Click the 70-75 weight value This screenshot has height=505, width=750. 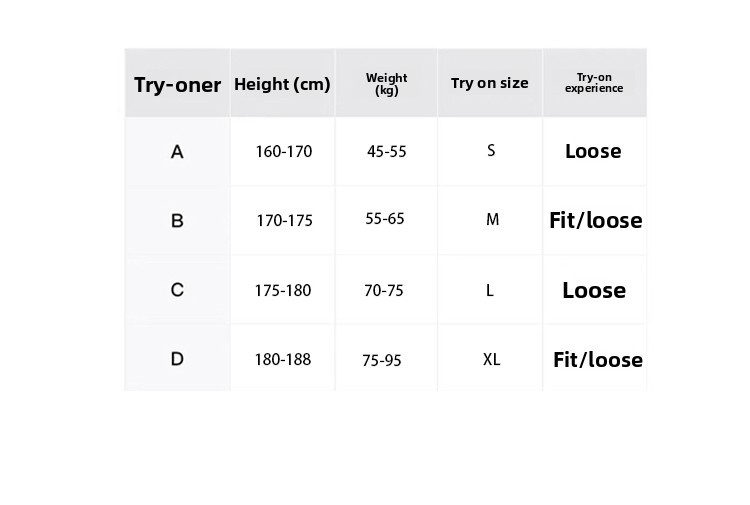(x=384, y=290)
